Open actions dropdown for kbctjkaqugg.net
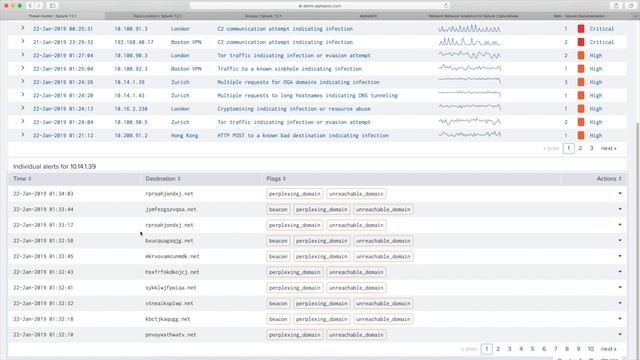 click(620, 319)
